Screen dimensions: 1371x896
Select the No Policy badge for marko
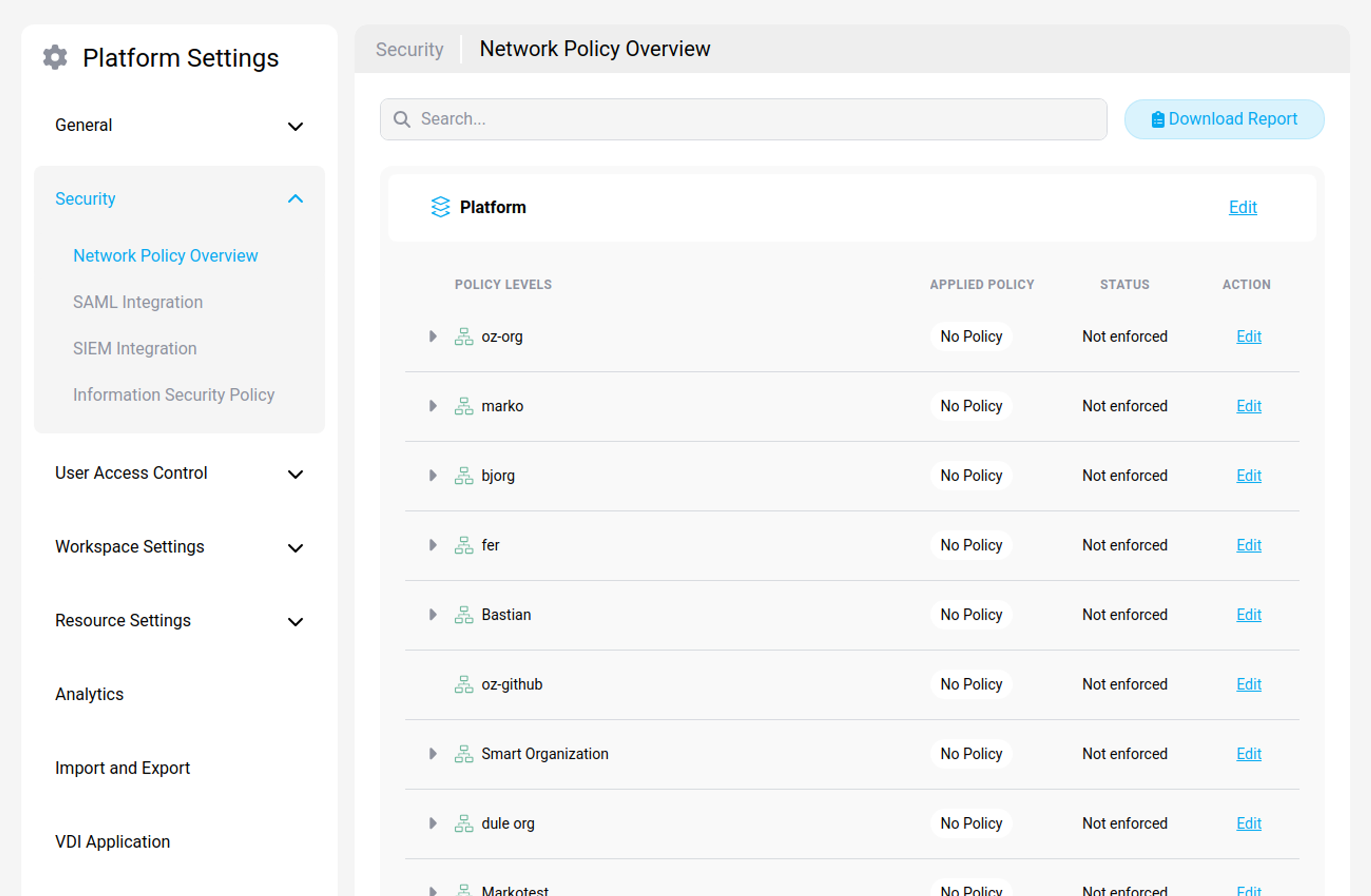point(970,405)
